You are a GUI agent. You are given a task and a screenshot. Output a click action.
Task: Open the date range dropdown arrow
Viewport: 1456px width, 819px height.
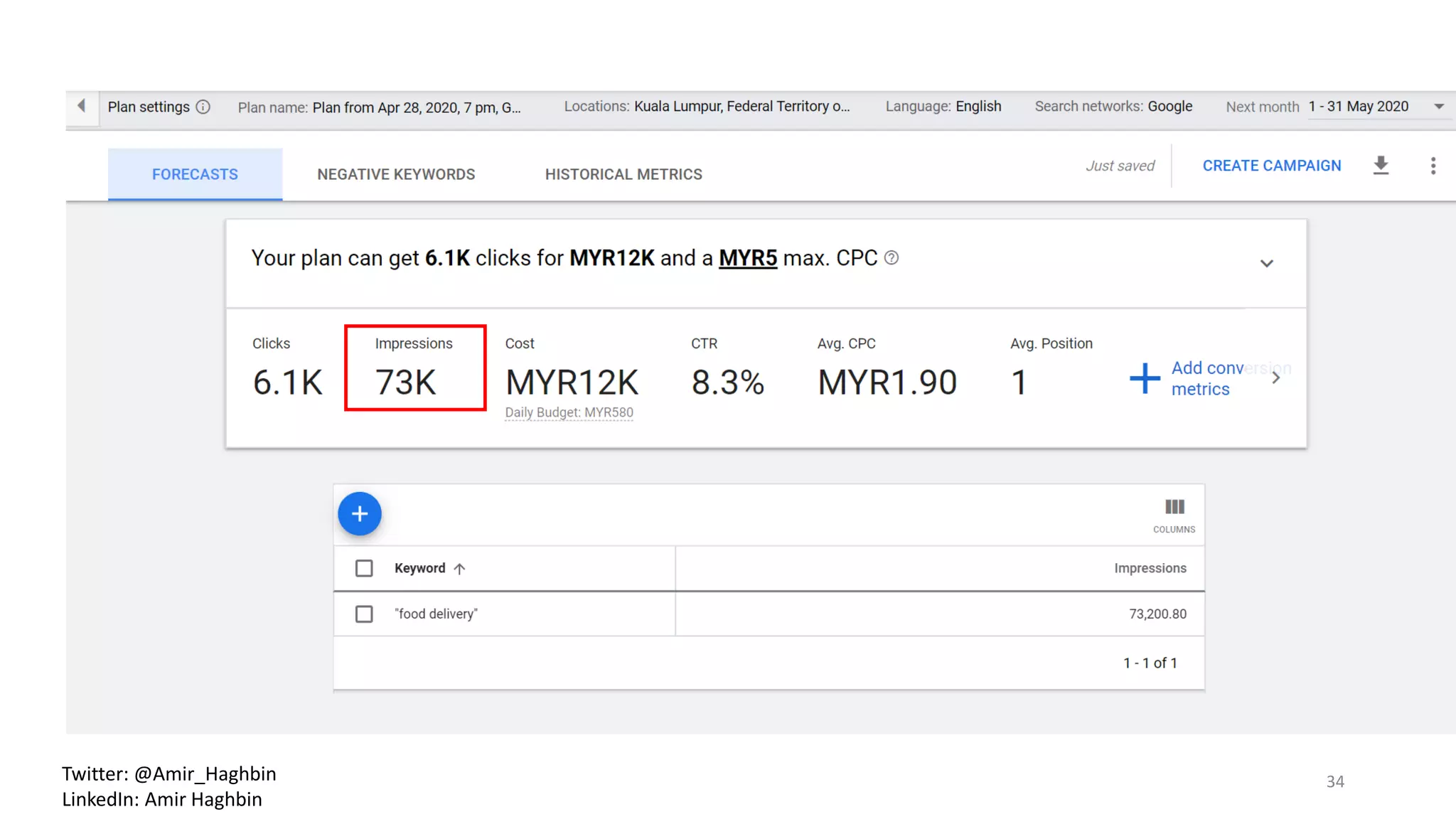click(x=1439, y=107)
